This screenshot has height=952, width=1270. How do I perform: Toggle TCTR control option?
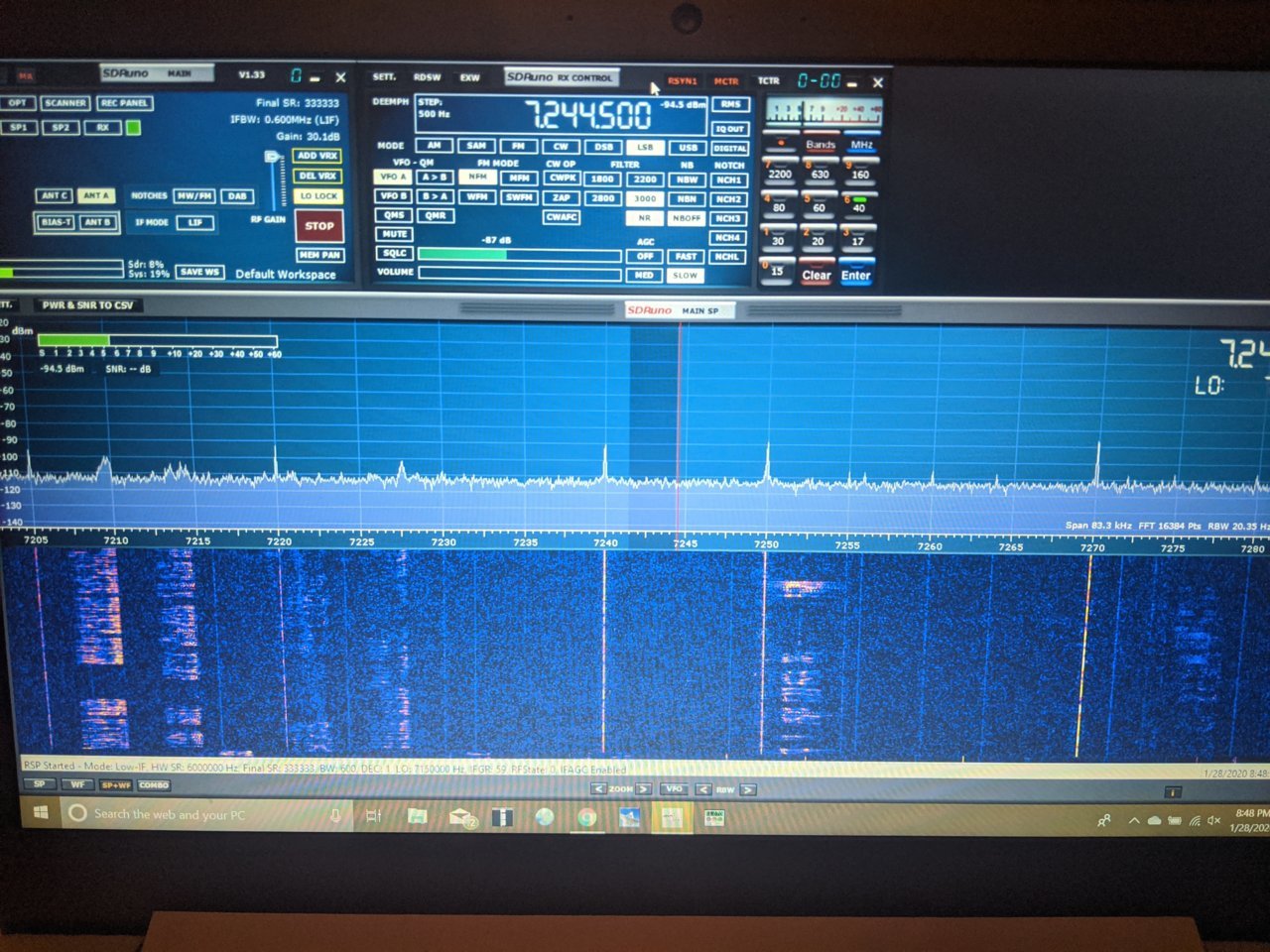pos(769,81)
